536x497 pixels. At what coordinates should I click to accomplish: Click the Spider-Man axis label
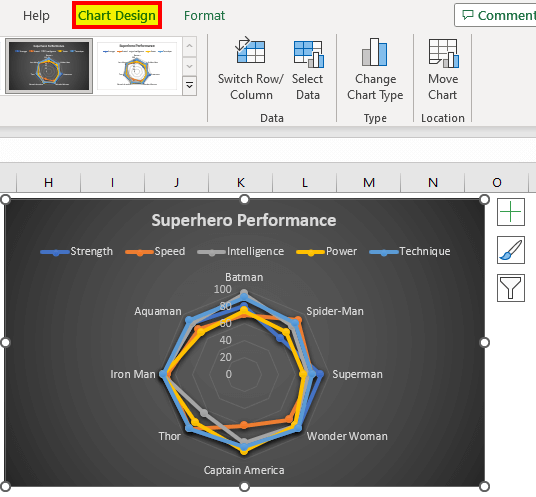pos(335,311)
